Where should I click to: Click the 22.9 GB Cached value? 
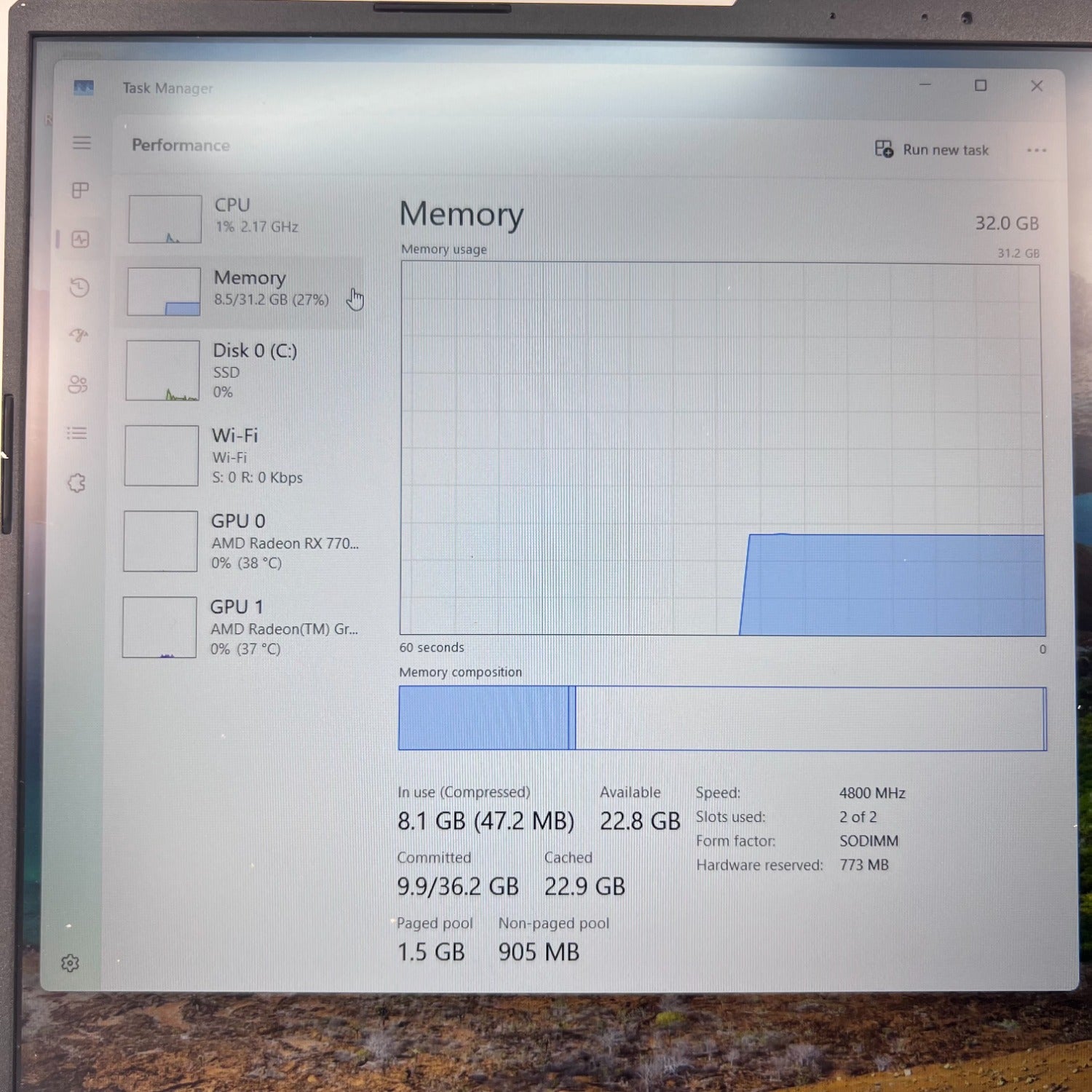pyautogui.click(x=585, y=887)
